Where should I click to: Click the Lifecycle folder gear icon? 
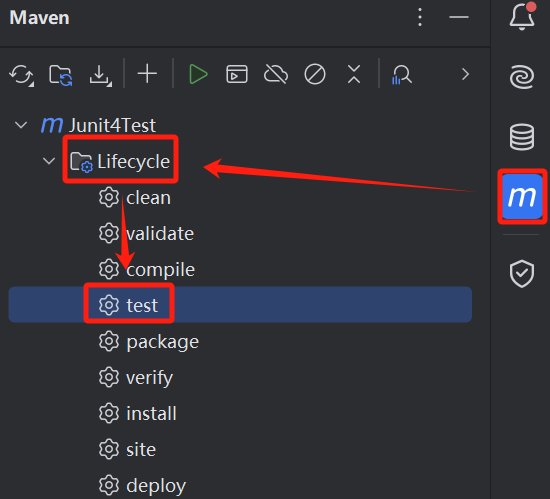[81, 162]
